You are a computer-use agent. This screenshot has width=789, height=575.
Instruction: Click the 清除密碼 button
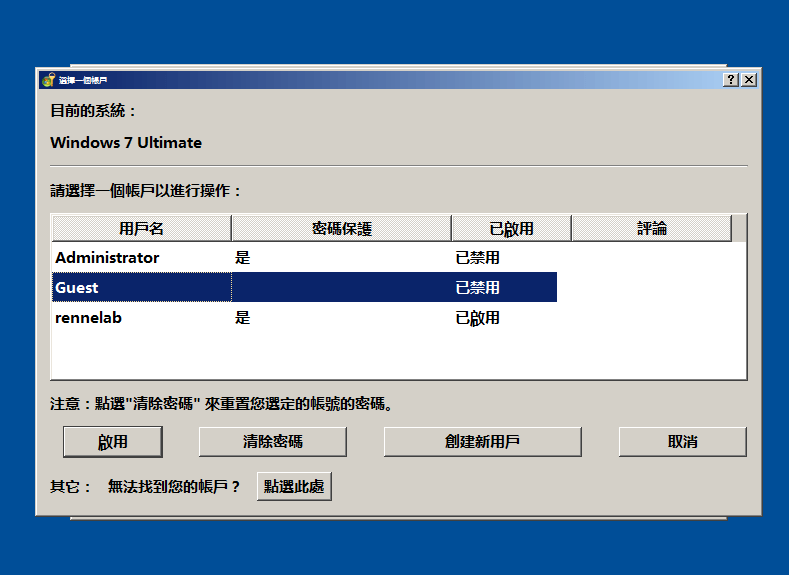(x=273, y=442)
